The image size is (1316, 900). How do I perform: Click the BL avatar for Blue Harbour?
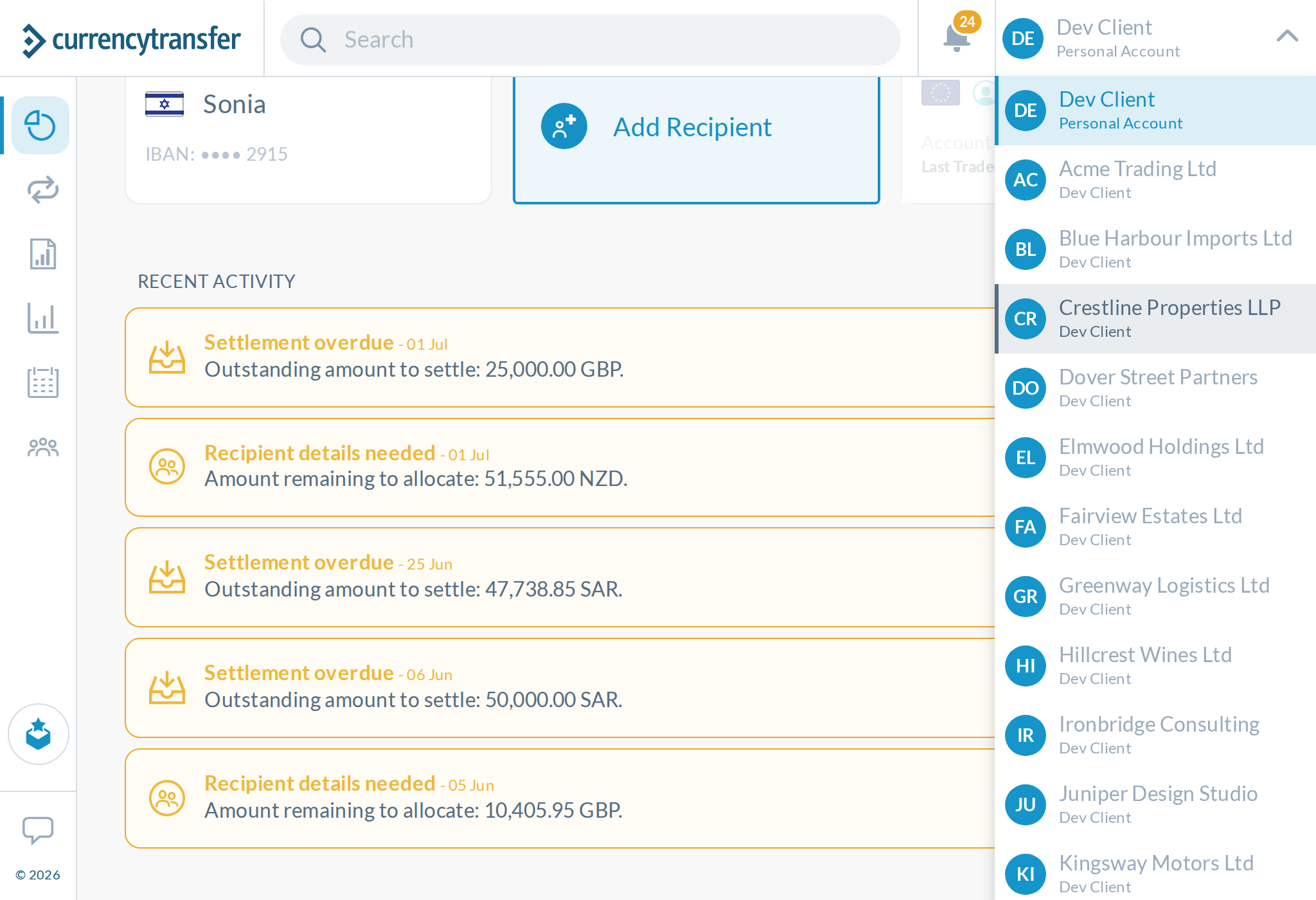click(1026, 249)
